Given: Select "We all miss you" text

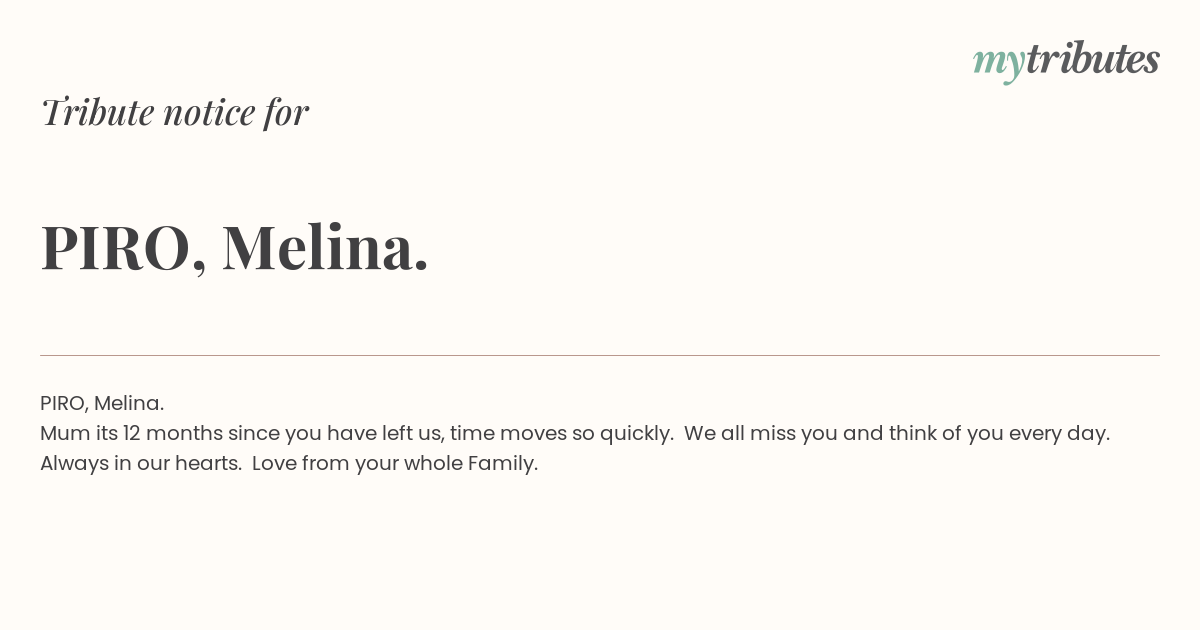Looking at the screenshot, I should pos(762,434).
